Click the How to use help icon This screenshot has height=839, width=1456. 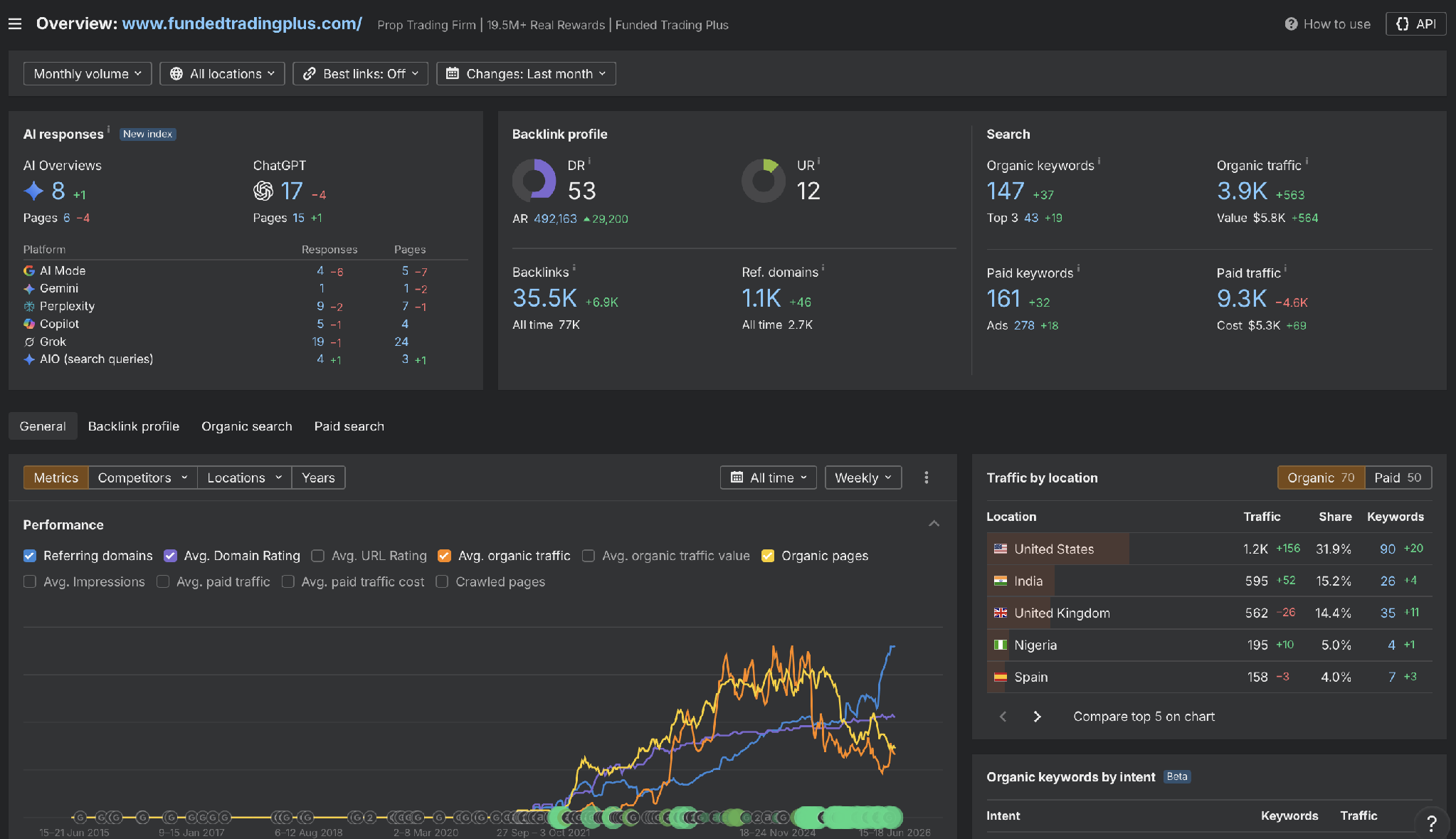tap(1291, 24)
